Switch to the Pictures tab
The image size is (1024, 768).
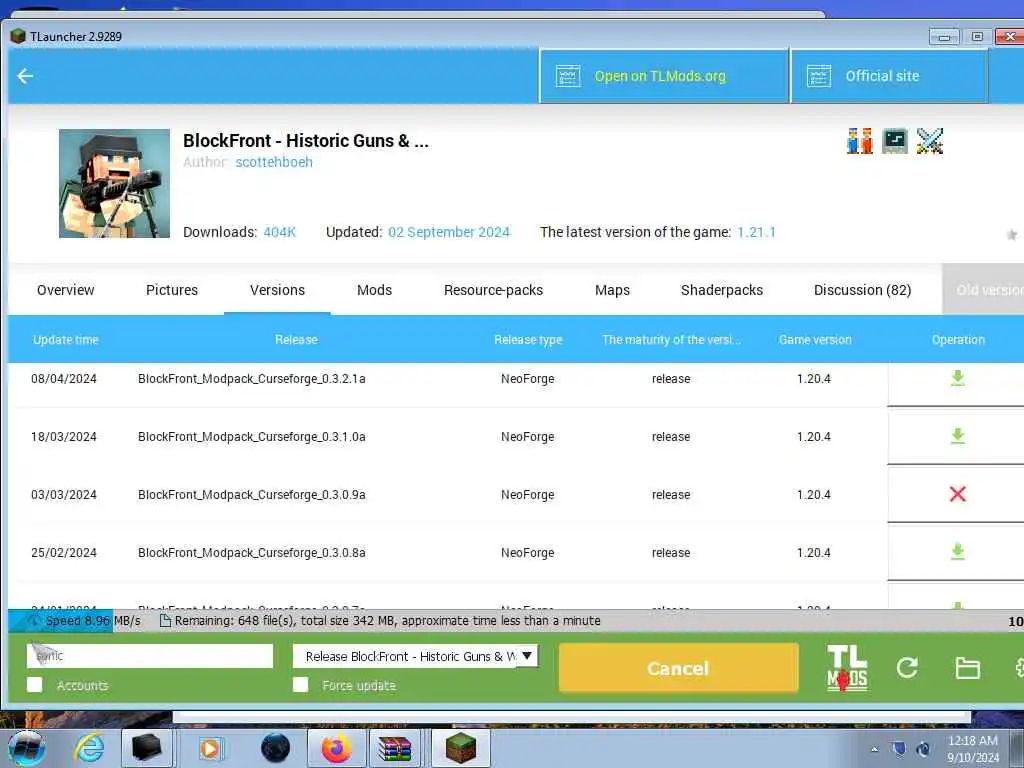tap(172, 290)
